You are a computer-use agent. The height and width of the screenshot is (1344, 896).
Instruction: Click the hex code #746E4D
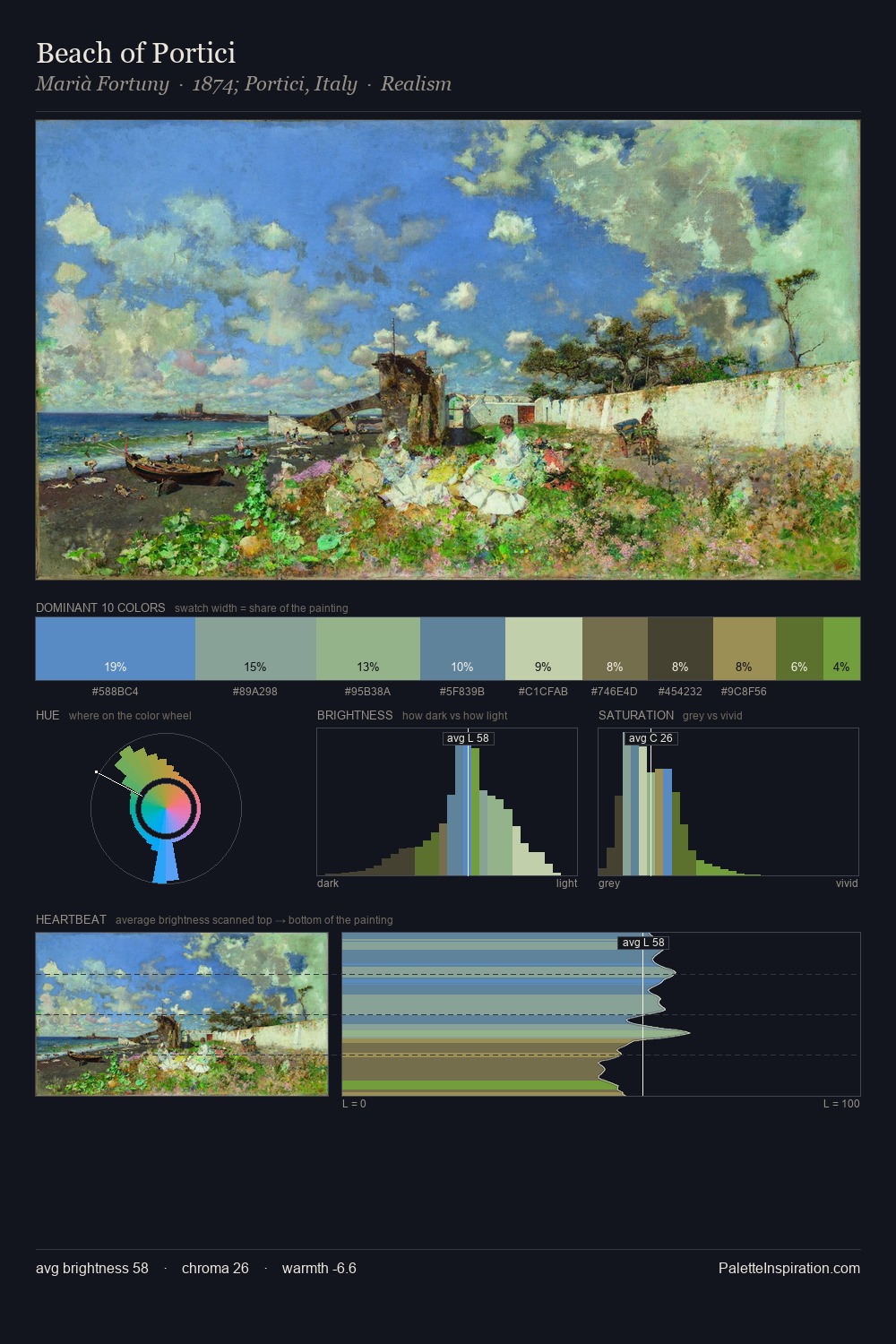click(x=615, y=692)
